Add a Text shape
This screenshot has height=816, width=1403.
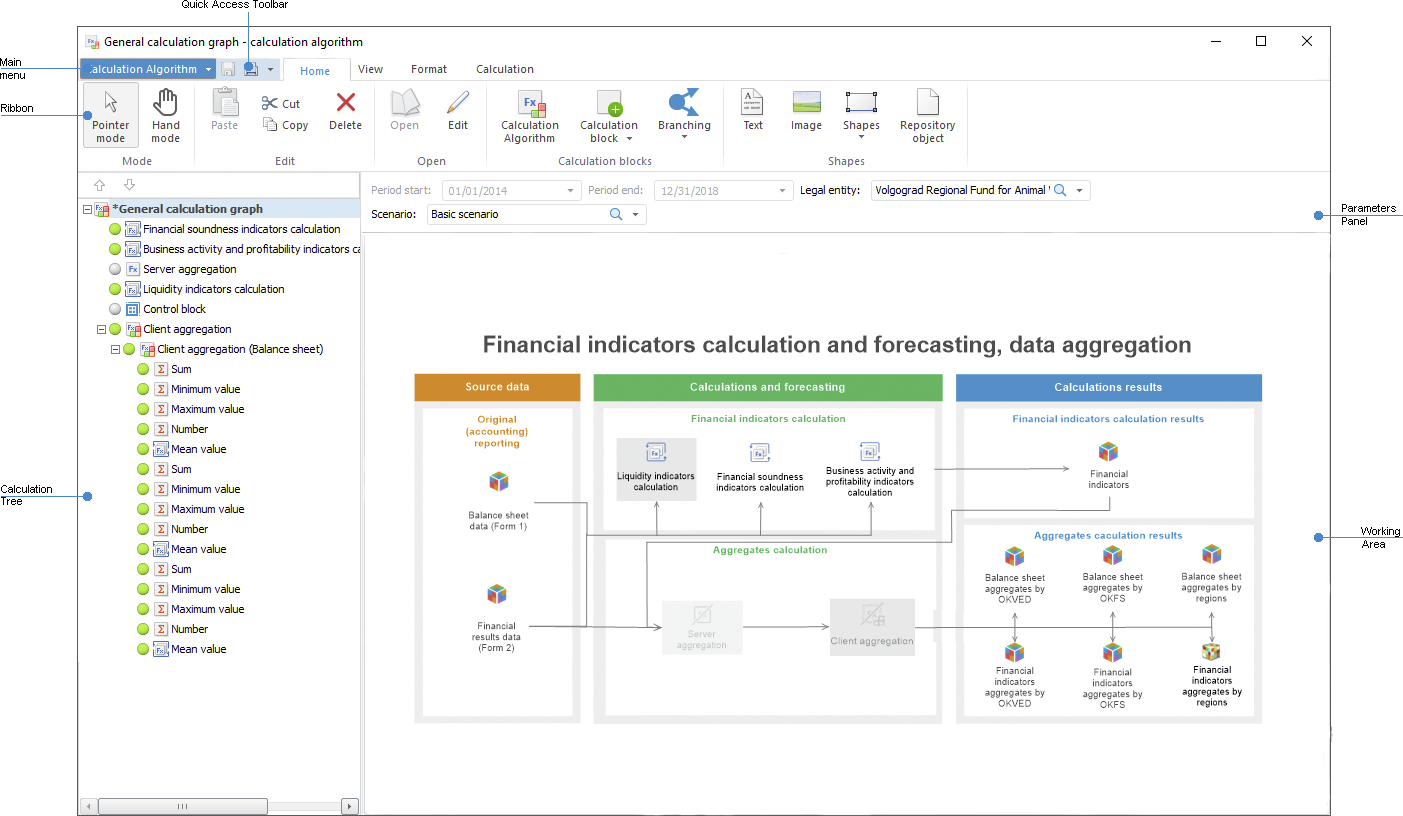752,110
